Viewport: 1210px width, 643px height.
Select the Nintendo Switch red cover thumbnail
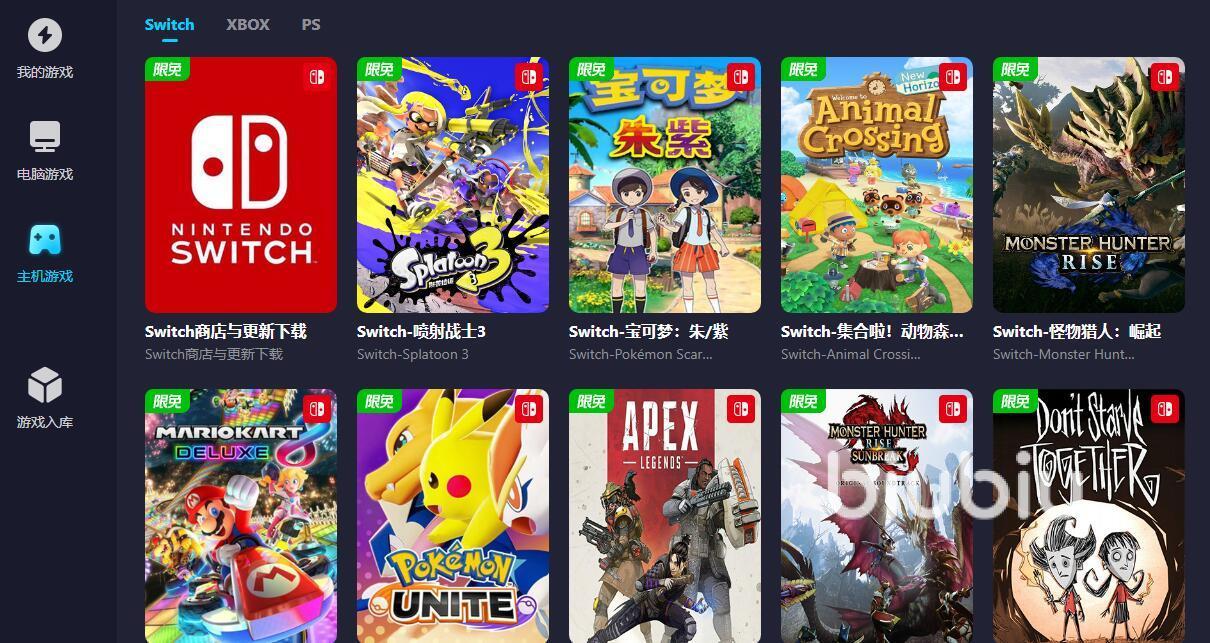(241, 185)
